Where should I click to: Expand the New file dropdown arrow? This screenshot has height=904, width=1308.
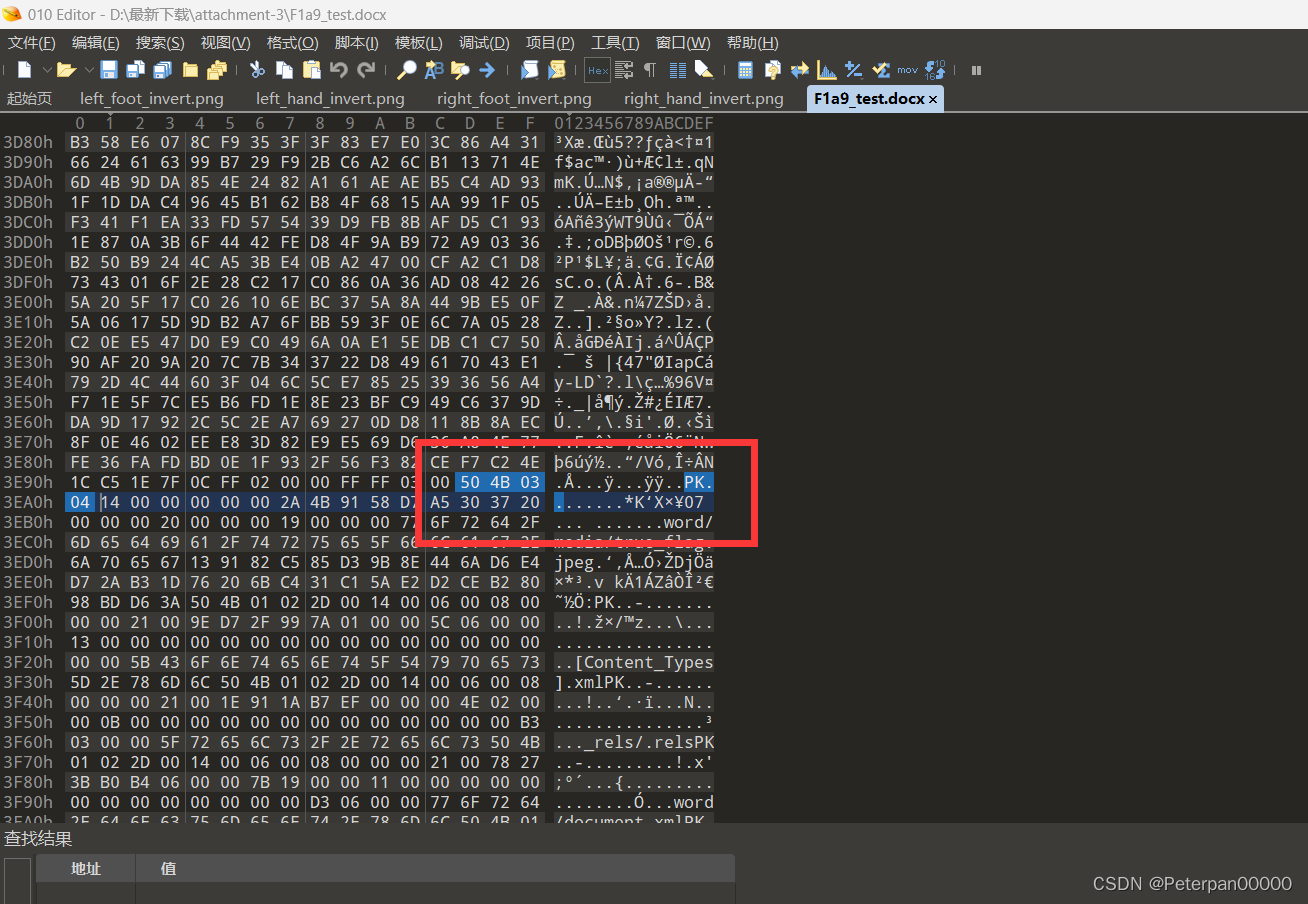click(x=46, y=70)
